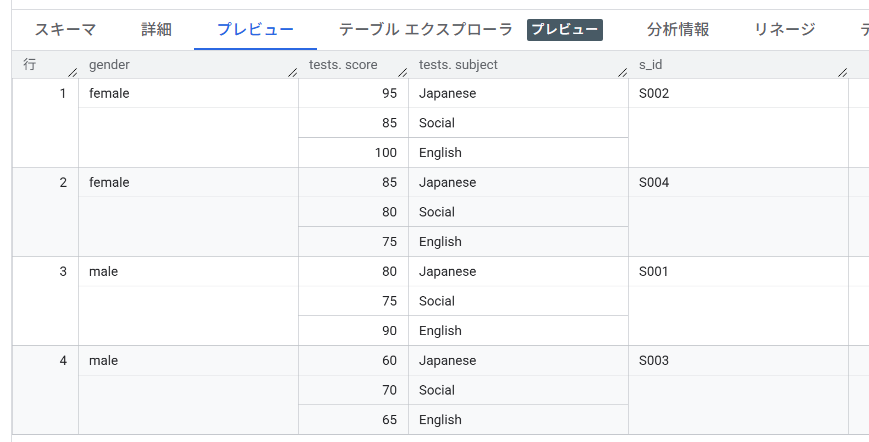The height and width of the screenshot is (442, 869).
Task: Select the プレビュー tab
Action: (255, 29)
